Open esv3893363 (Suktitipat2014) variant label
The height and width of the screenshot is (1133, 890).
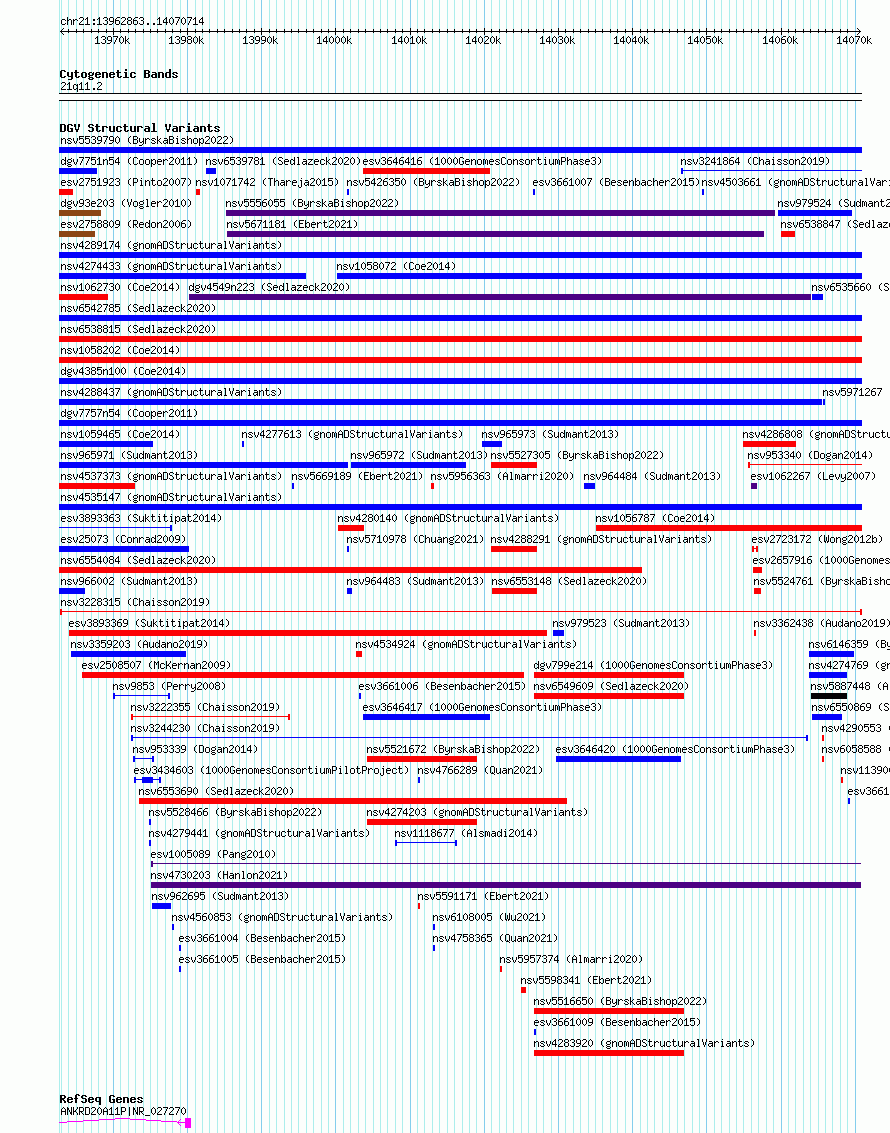[141, 517]
